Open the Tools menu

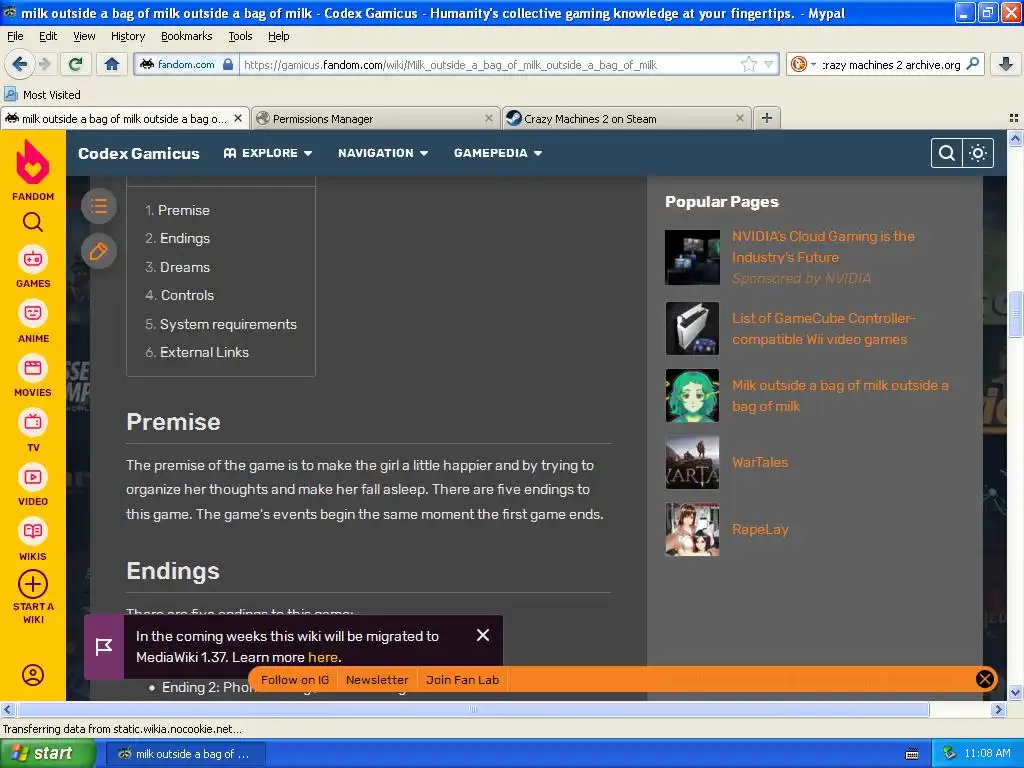point(240,36)
